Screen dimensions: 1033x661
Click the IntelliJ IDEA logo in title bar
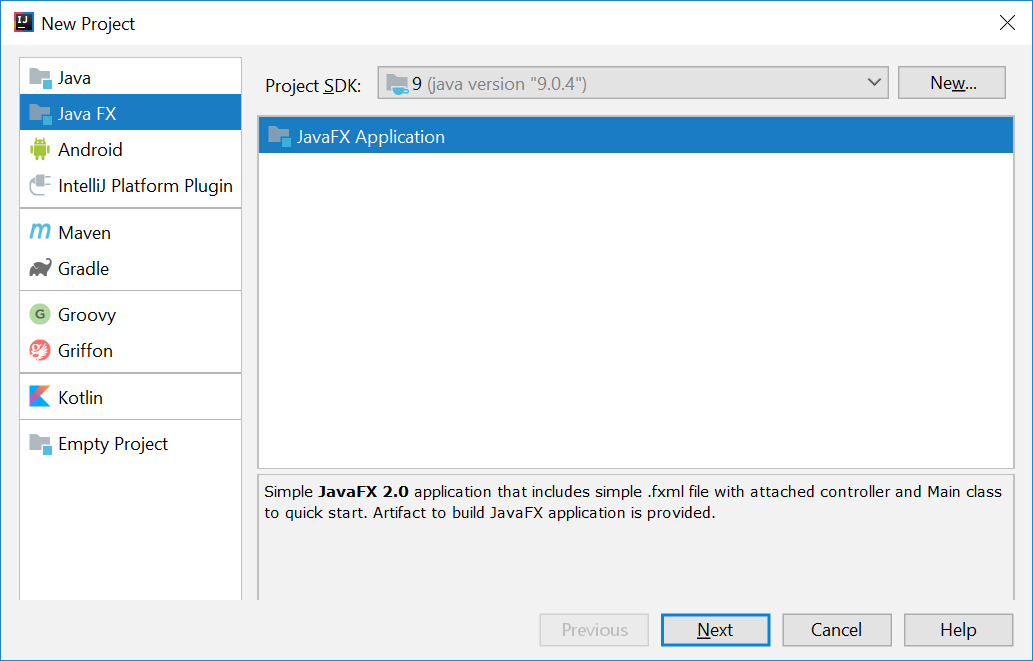[23, 23]
